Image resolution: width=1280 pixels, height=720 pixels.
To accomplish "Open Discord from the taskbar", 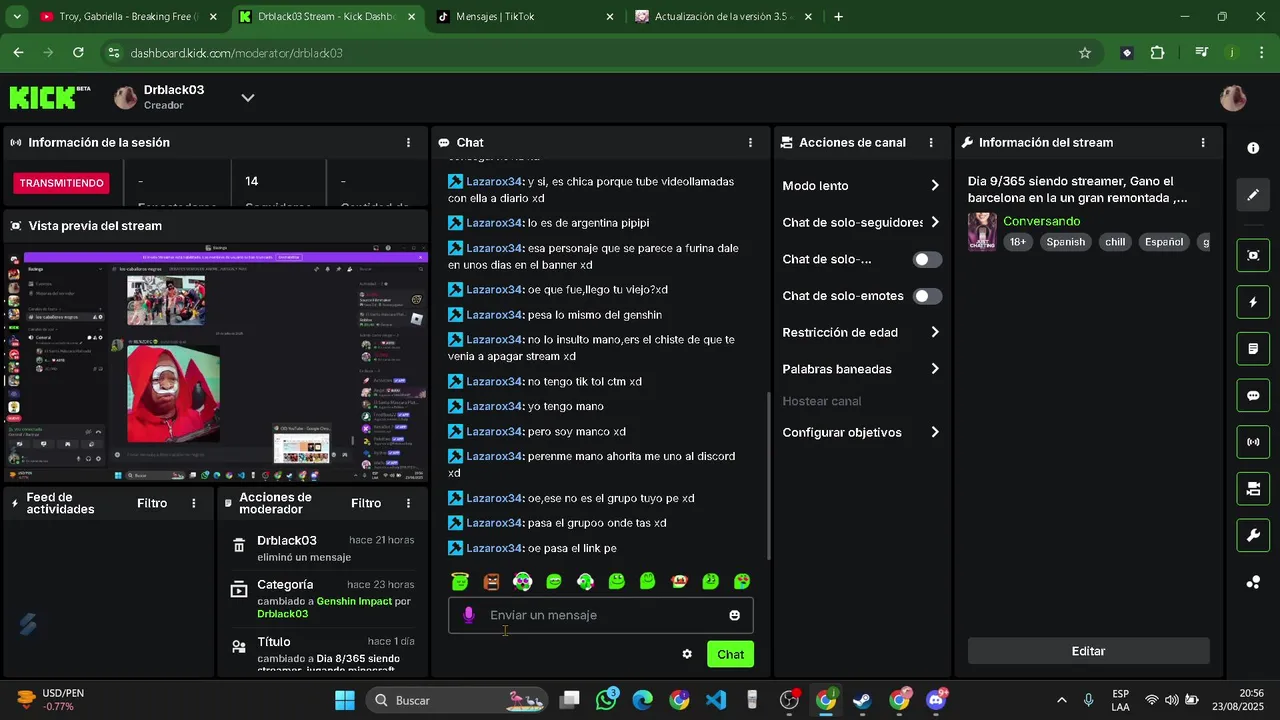I will tap(936, 700).
